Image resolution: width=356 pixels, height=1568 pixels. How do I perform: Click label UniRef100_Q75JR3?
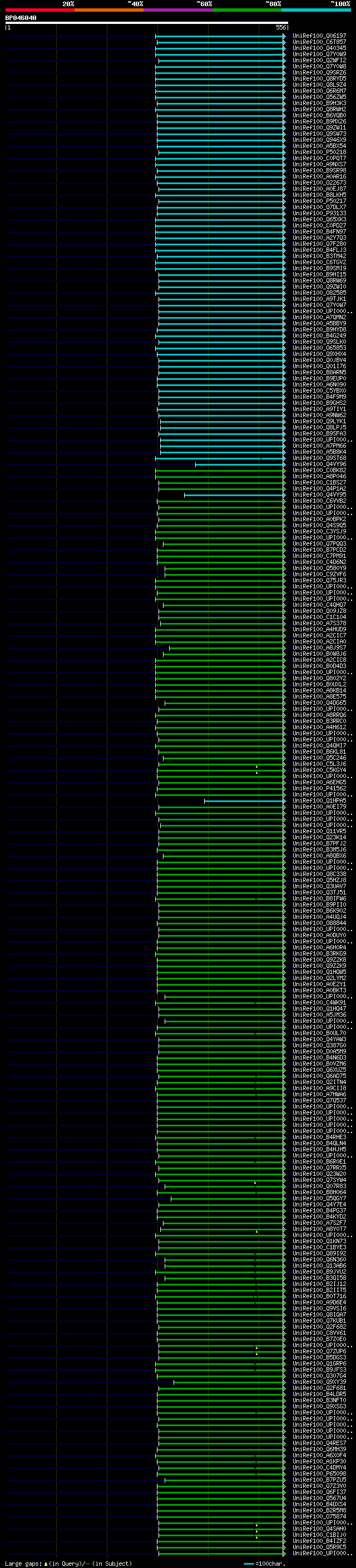319,581
